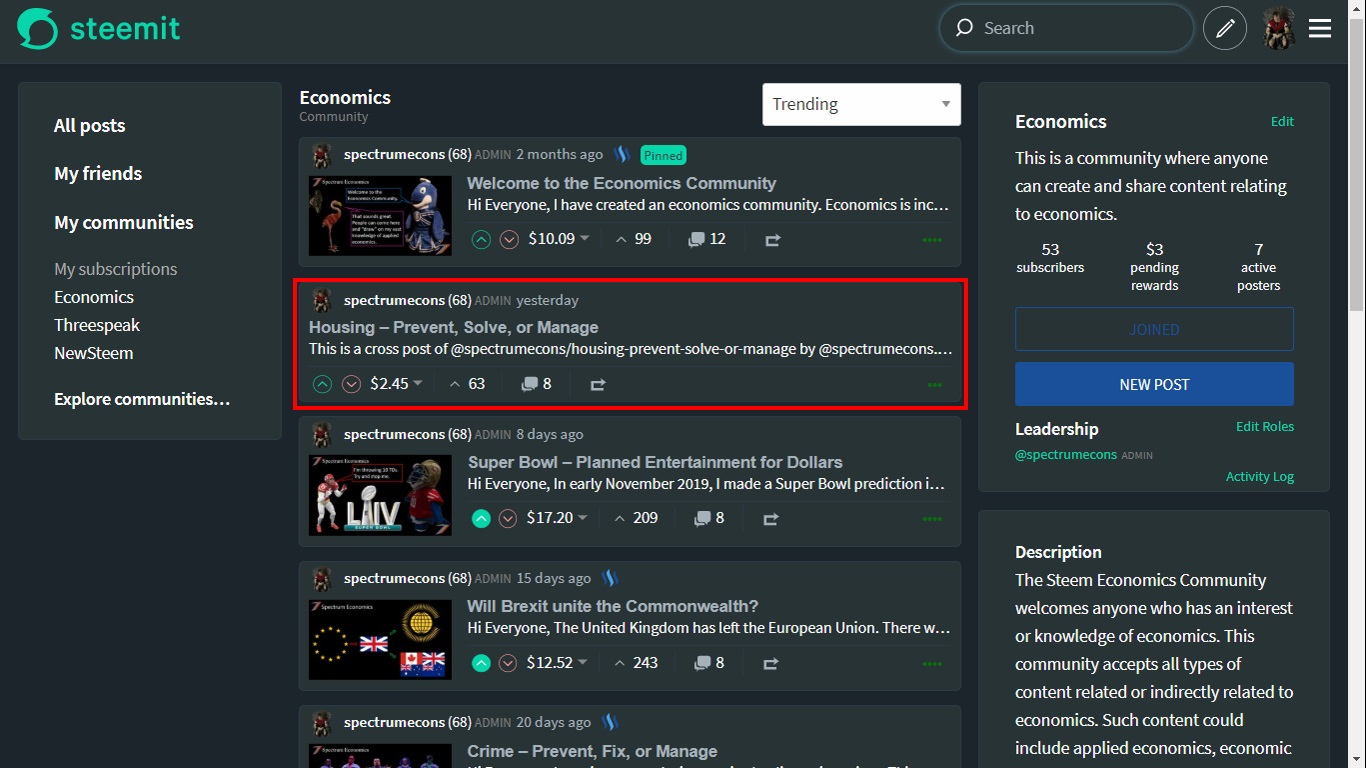Open the Edit Roles link
Image resolution: width=1366 pixels, height=768 pixels.
1265,426
